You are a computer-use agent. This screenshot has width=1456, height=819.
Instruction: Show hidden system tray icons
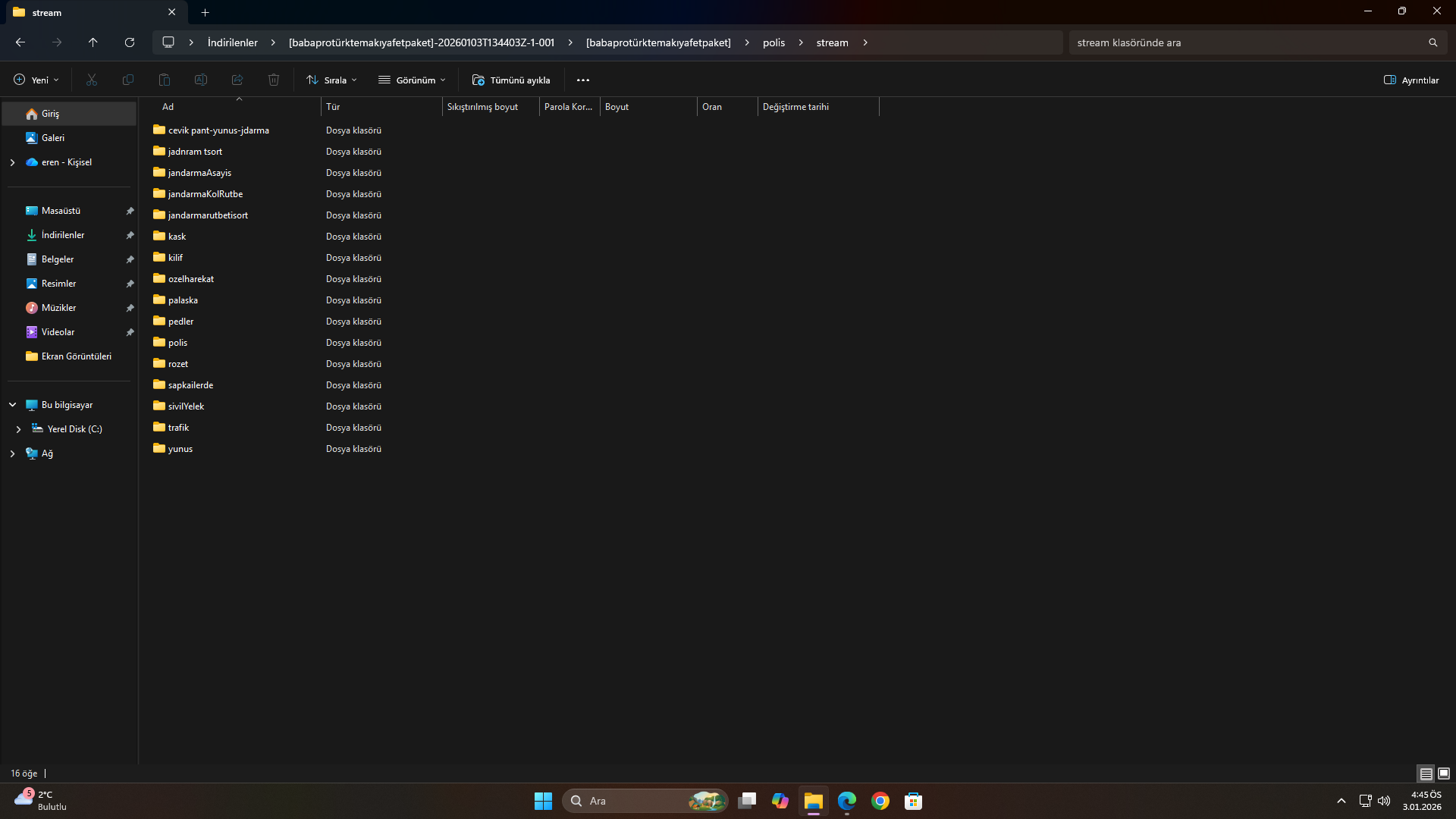coord(1341,801)
